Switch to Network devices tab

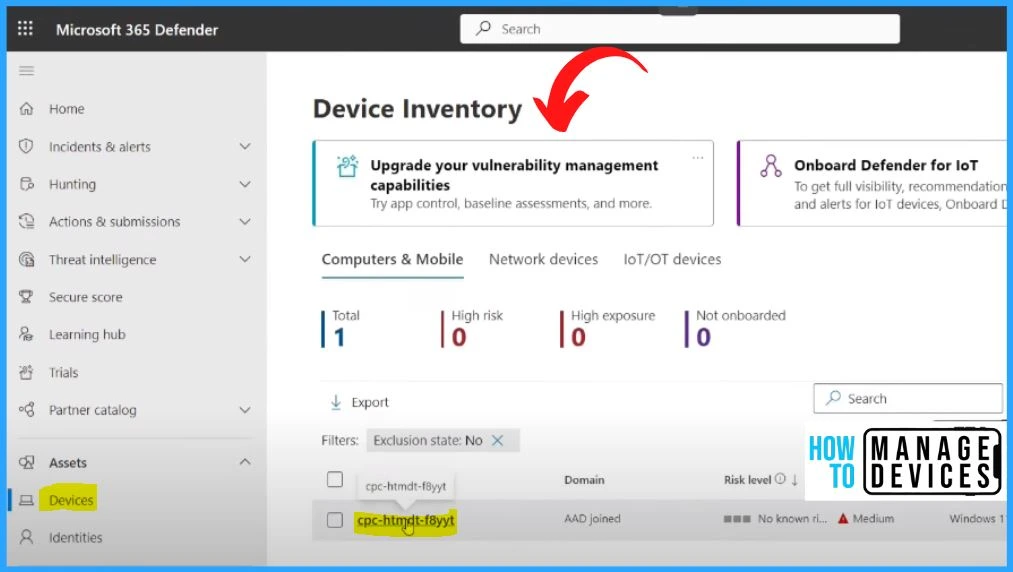click(x=543, y=259)
